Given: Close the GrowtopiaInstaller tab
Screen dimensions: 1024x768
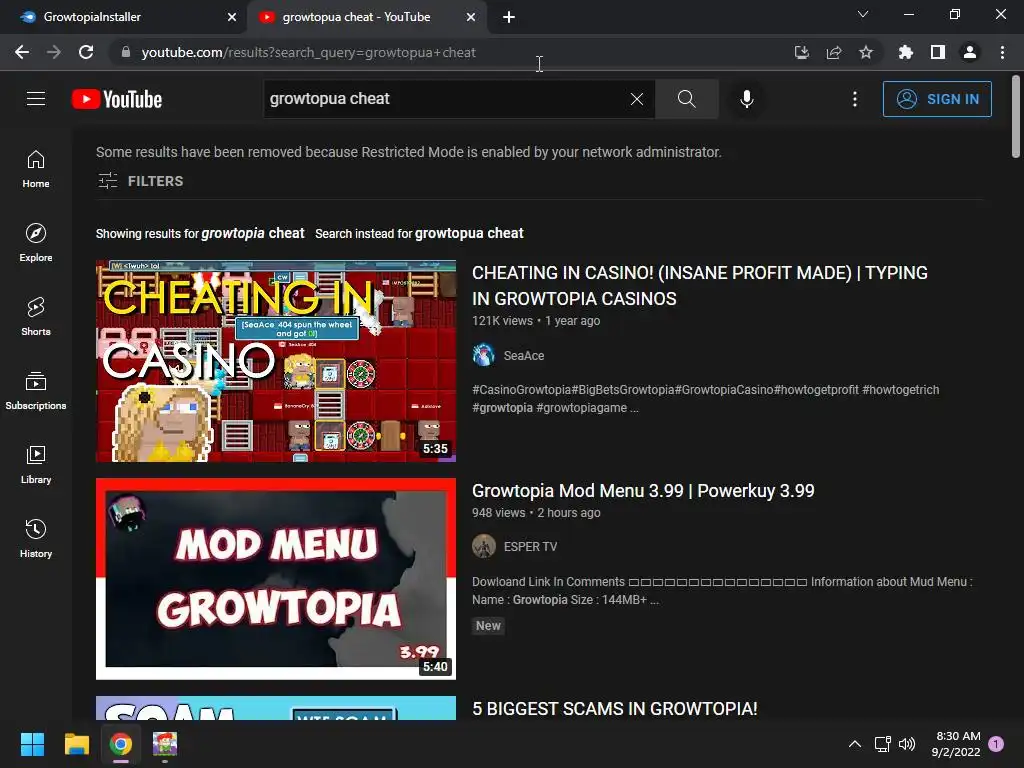Looking at the screenshot, I should 232,17.
